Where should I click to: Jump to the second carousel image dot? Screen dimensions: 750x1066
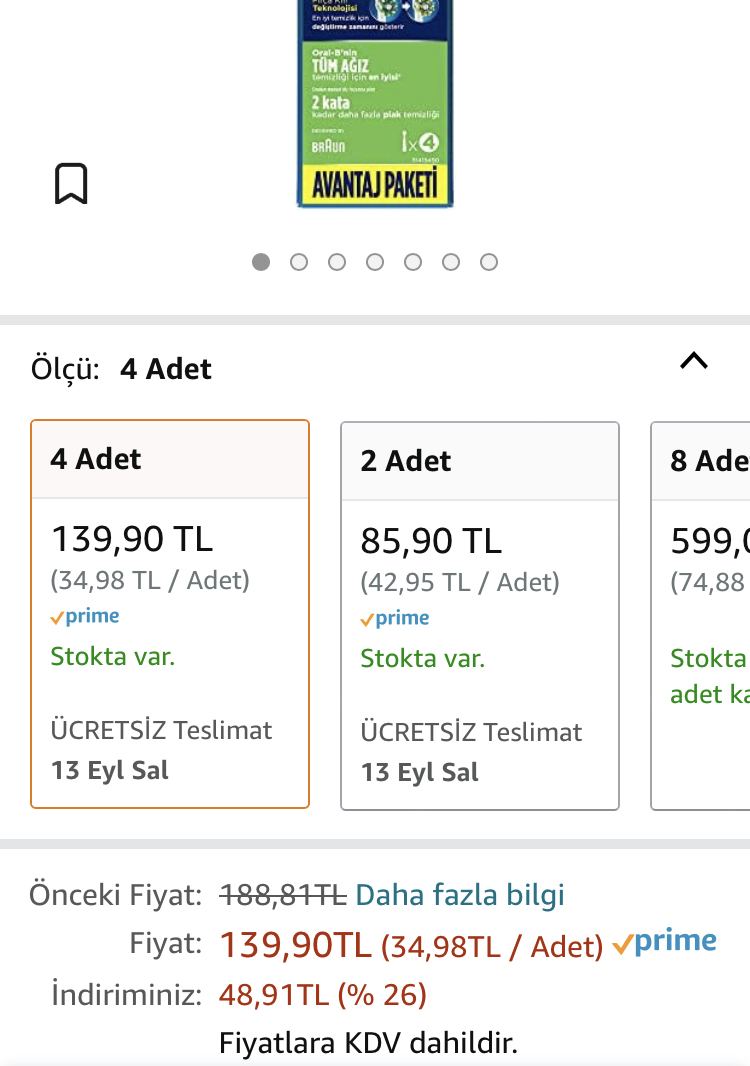tap(299, 262)
